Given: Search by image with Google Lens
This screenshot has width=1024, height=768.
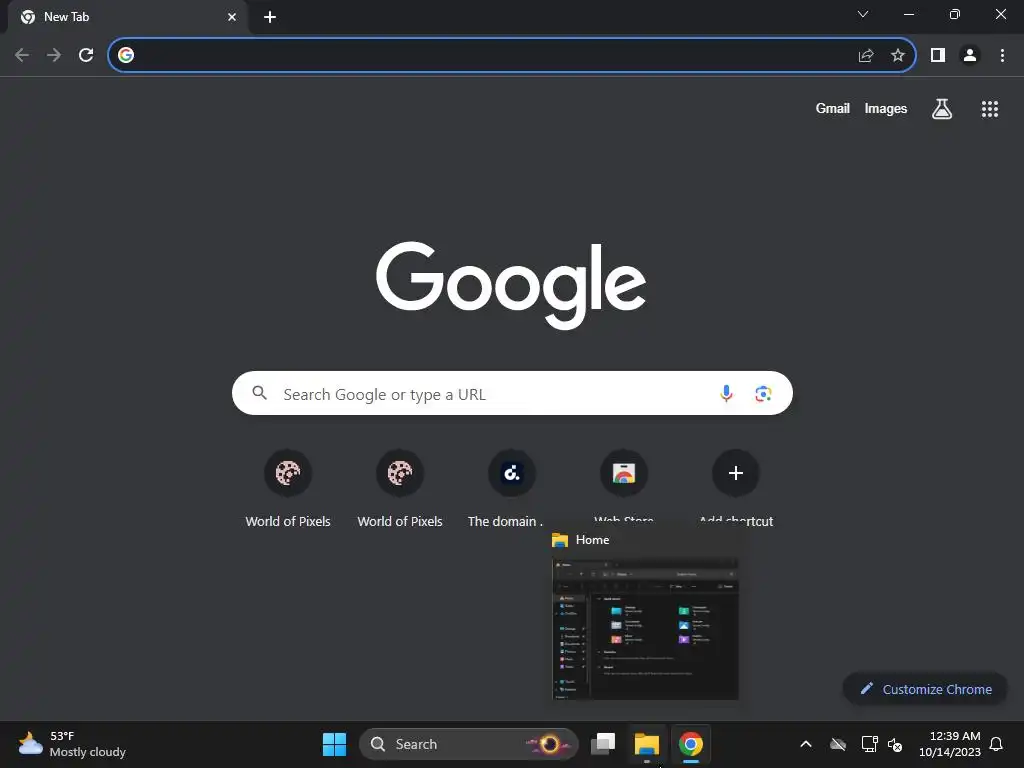Looking at the screenshot, I should point(763,393).
